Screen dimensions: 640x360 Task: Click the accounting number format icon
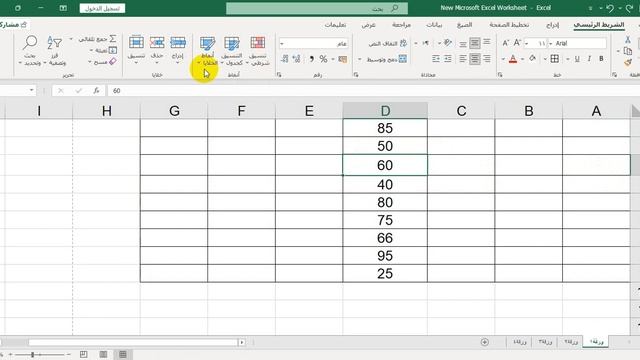point(342,59)
